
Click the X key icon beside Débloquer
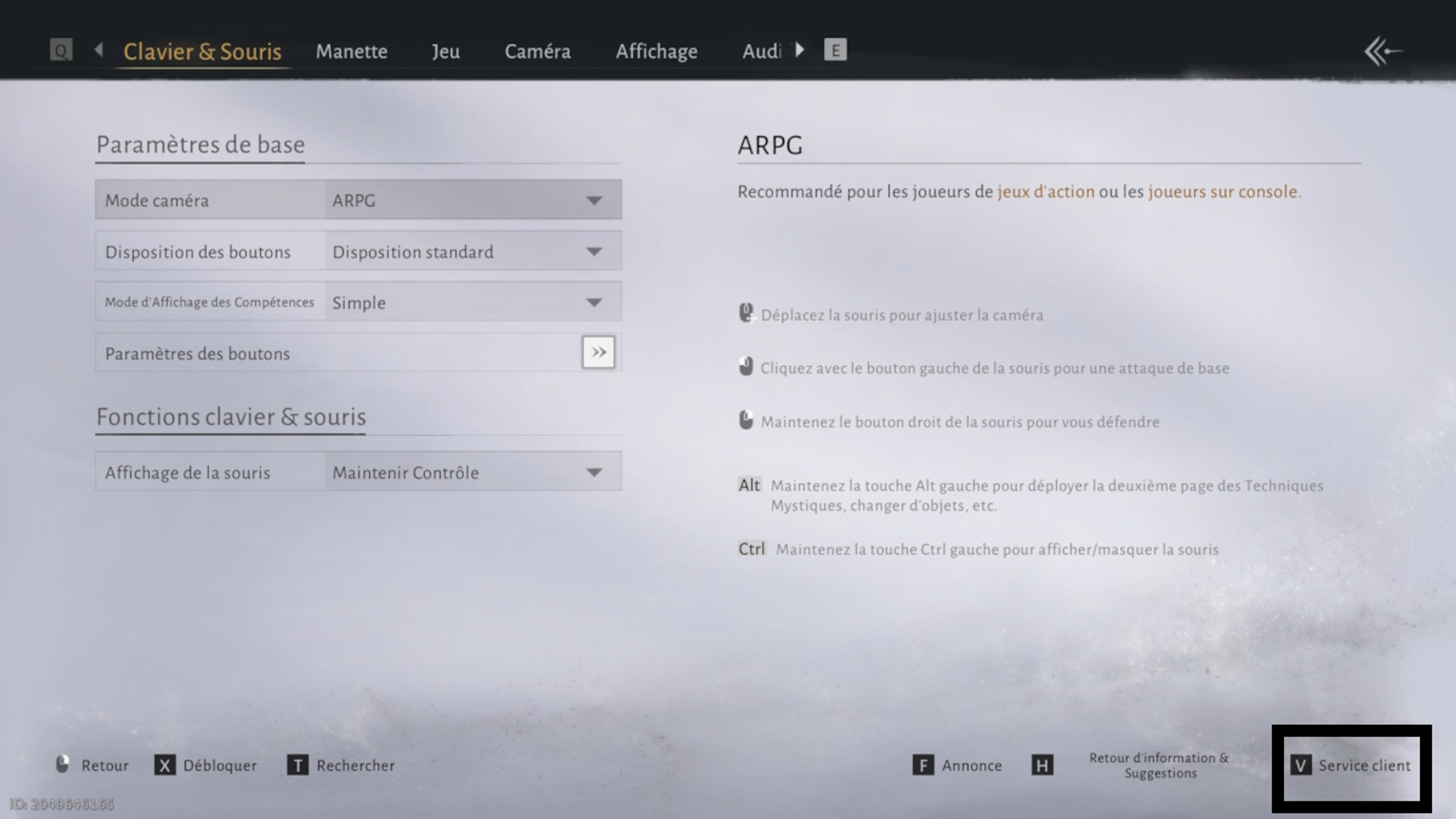(x=164, y=765)
